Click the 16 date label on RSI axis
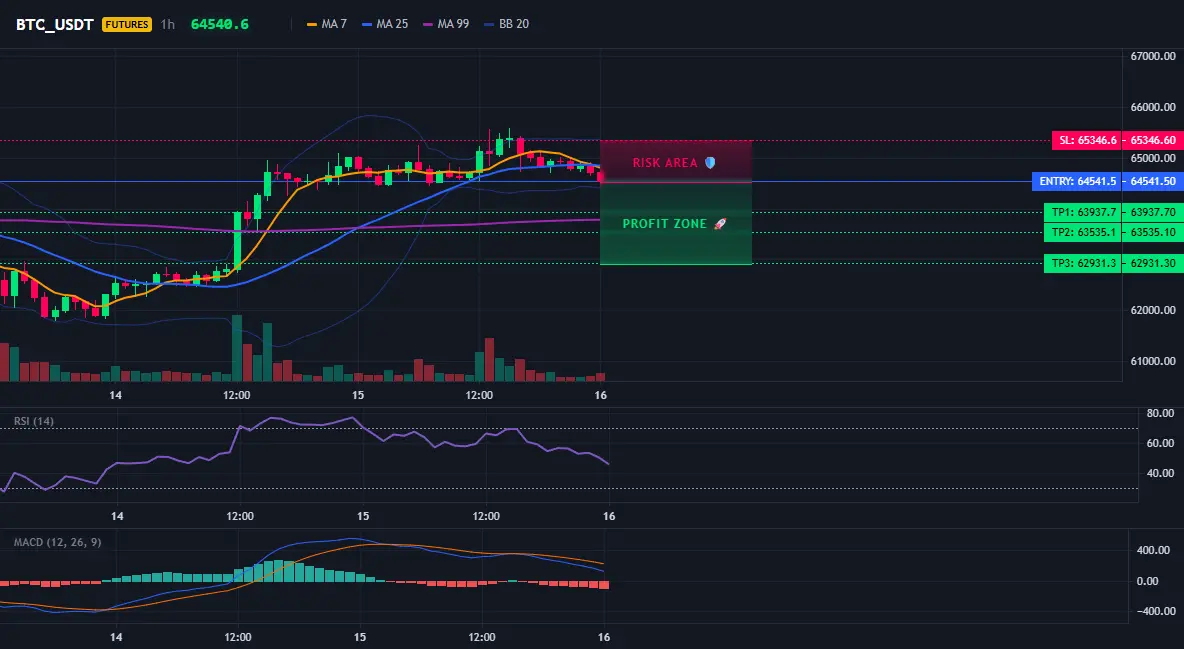The height and width of the screenshot is (649, 1184). pyautogui.click(x=609, y=516)
